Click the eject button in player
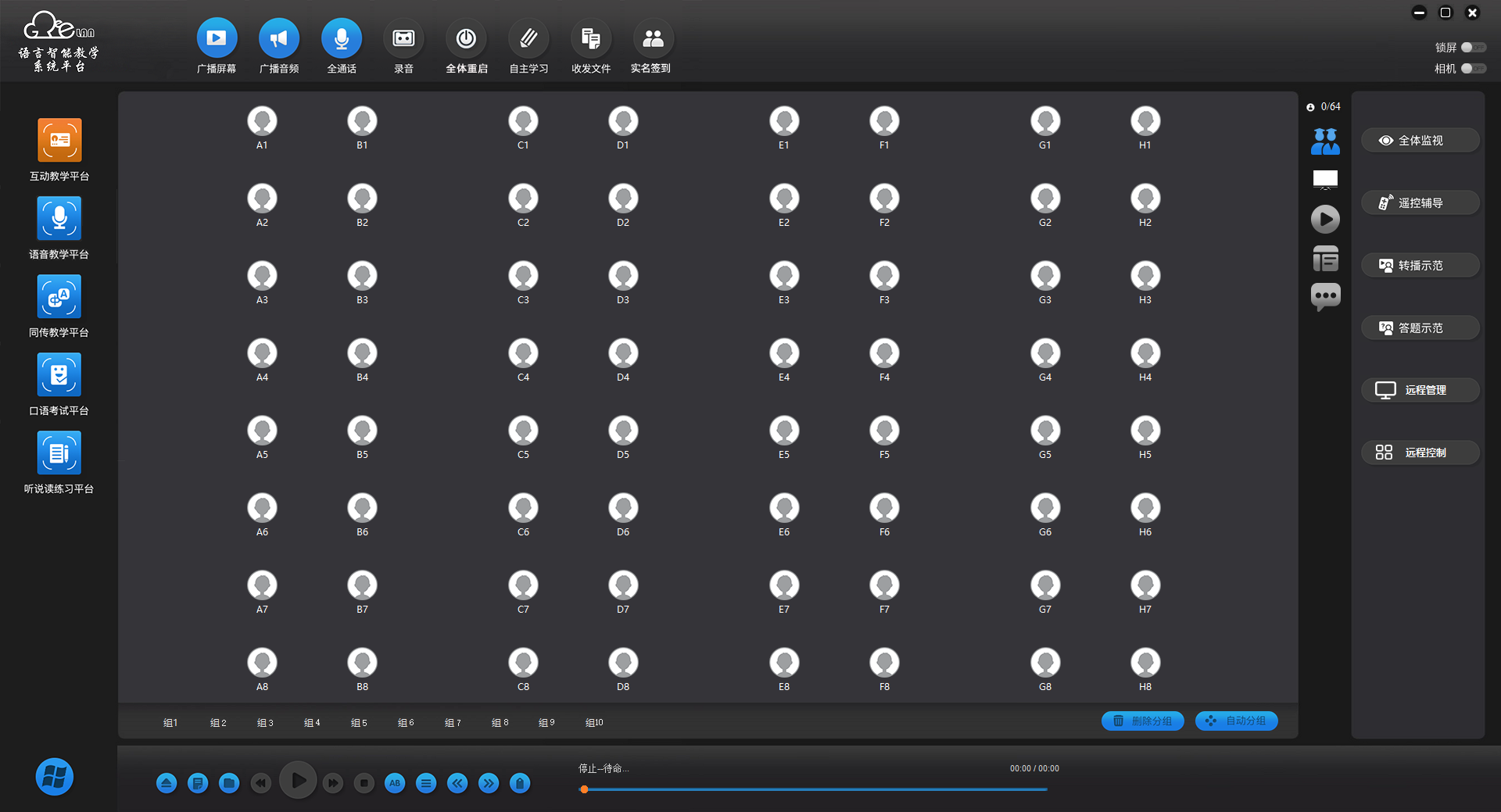The height and width of the screenshot is (812, 1501). click(x=167, y=783)
